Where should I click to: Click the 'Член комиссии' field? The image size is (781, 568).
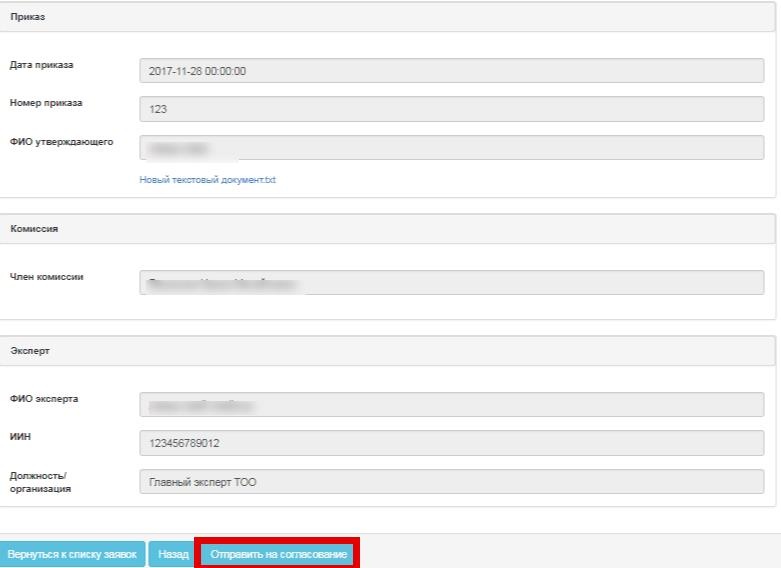pos(451,283)
